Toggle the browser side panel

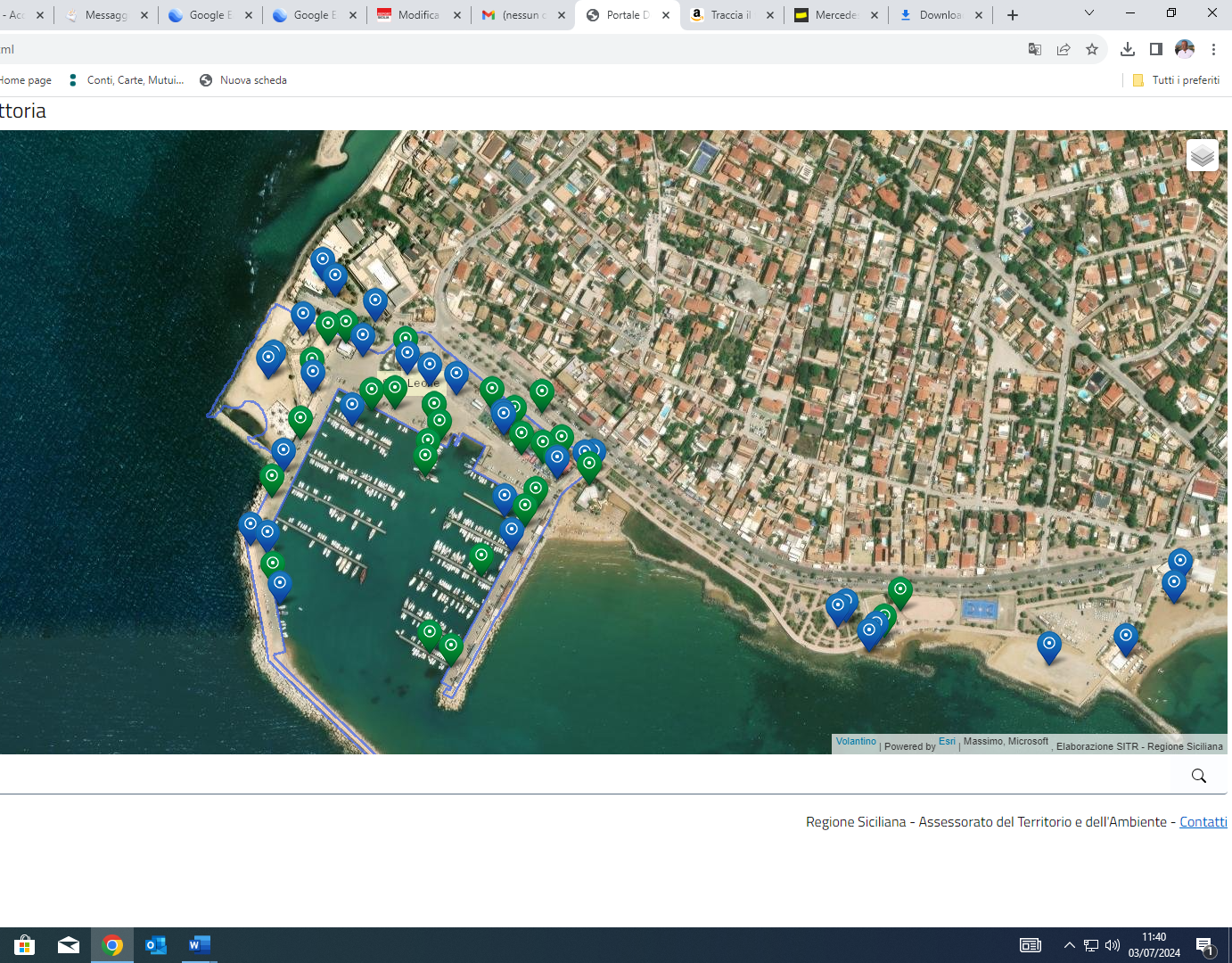pos(1155,49)
